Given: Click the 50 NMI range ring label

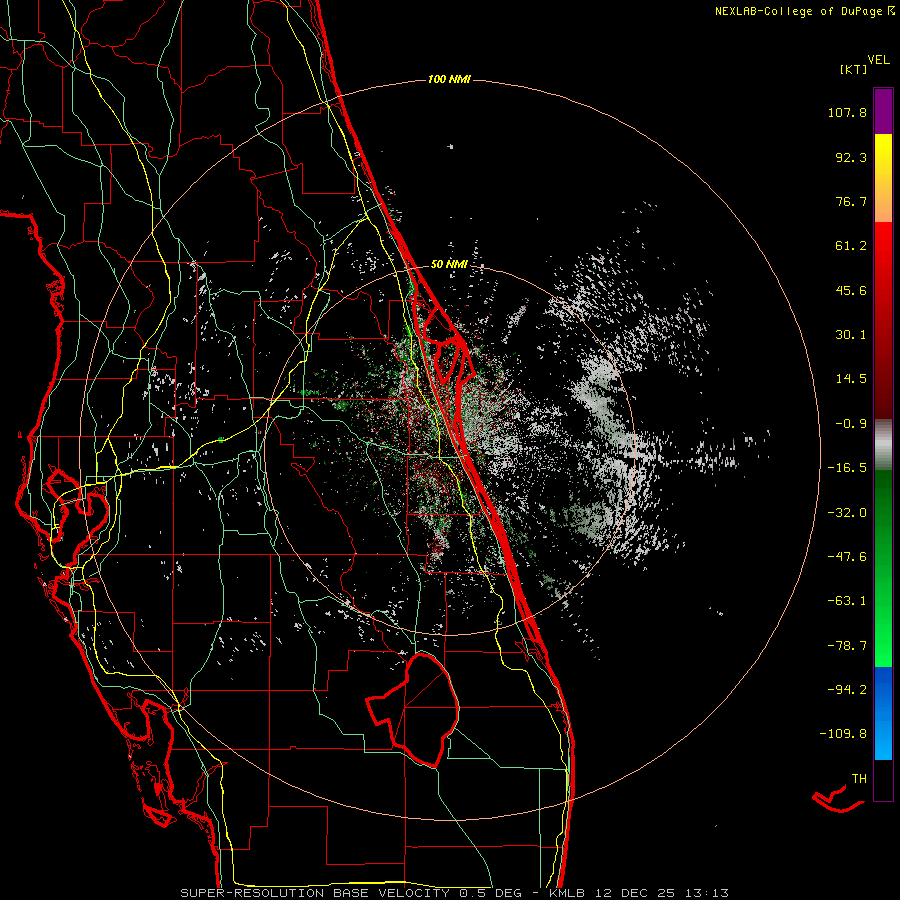Looking at the screenshot, I should tap(449, 264).
